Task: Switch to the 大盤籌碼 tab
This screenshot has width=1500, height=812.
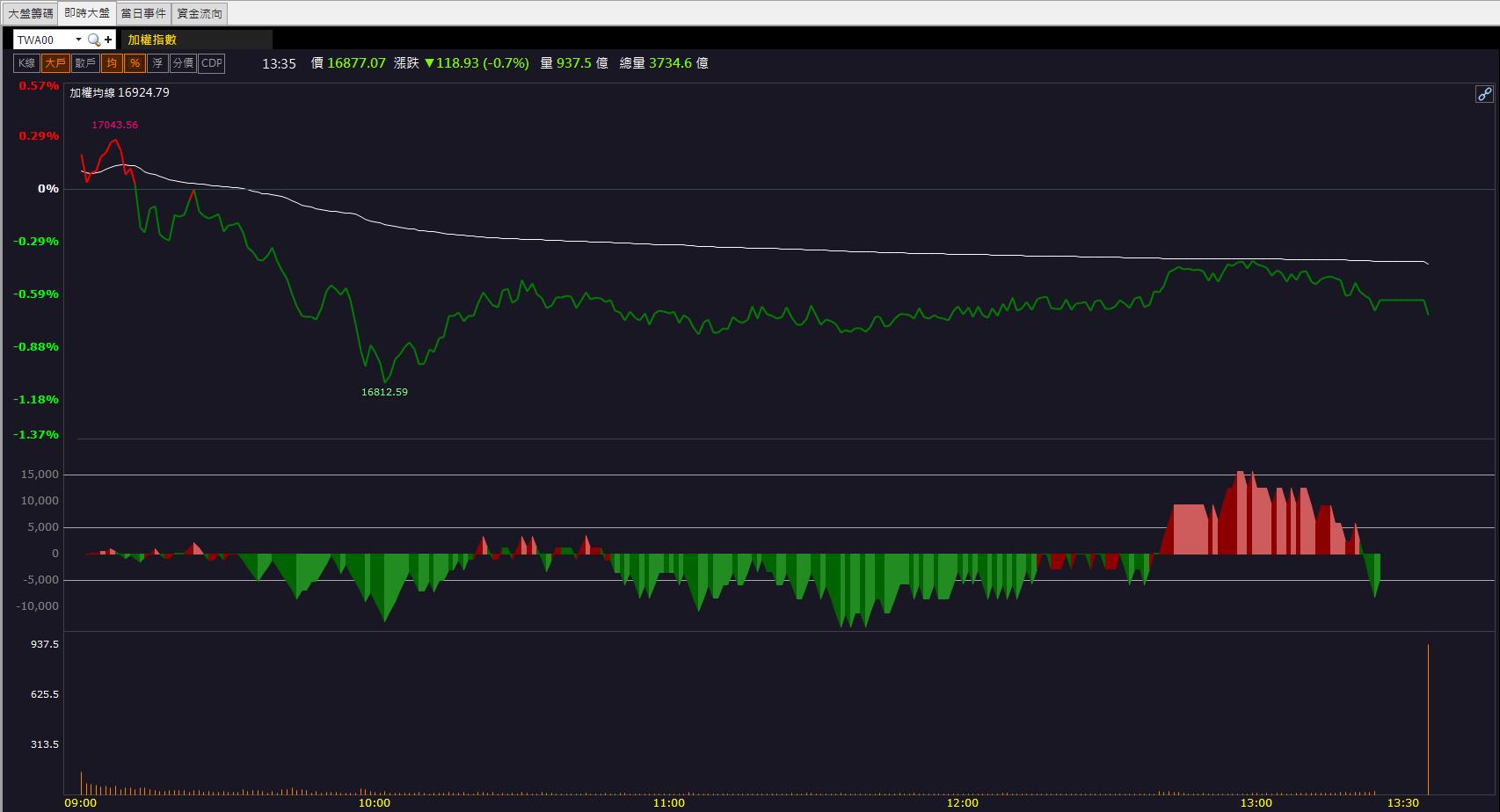Action: tap(31, 13)
